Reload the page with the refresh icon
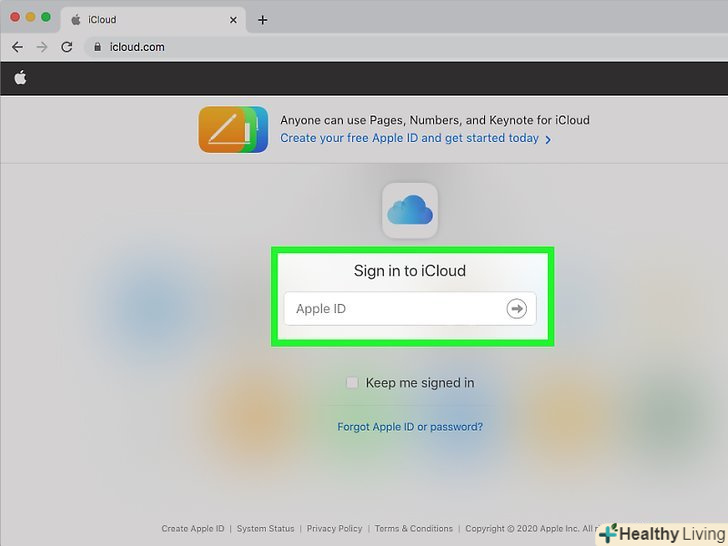This screenshot has height=546, width=728. tap(67, 47)
